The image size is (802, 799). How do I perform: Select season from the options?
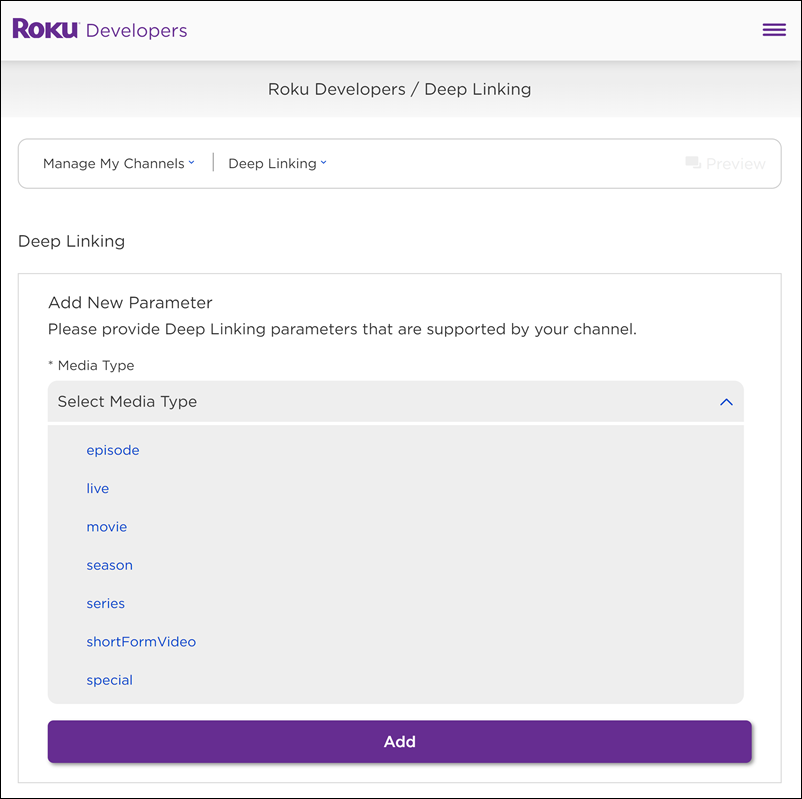tap(109, 565)
